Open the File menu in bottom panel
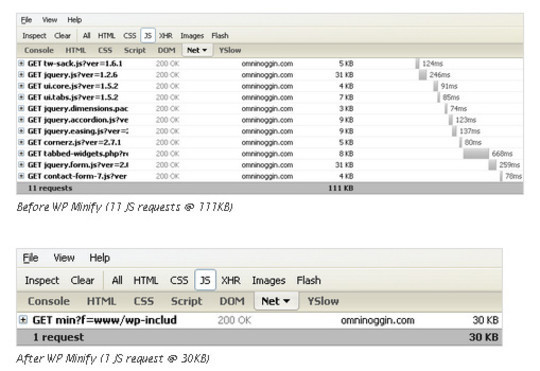The width and height of the screenshot is (540, 371). point(30,258)
